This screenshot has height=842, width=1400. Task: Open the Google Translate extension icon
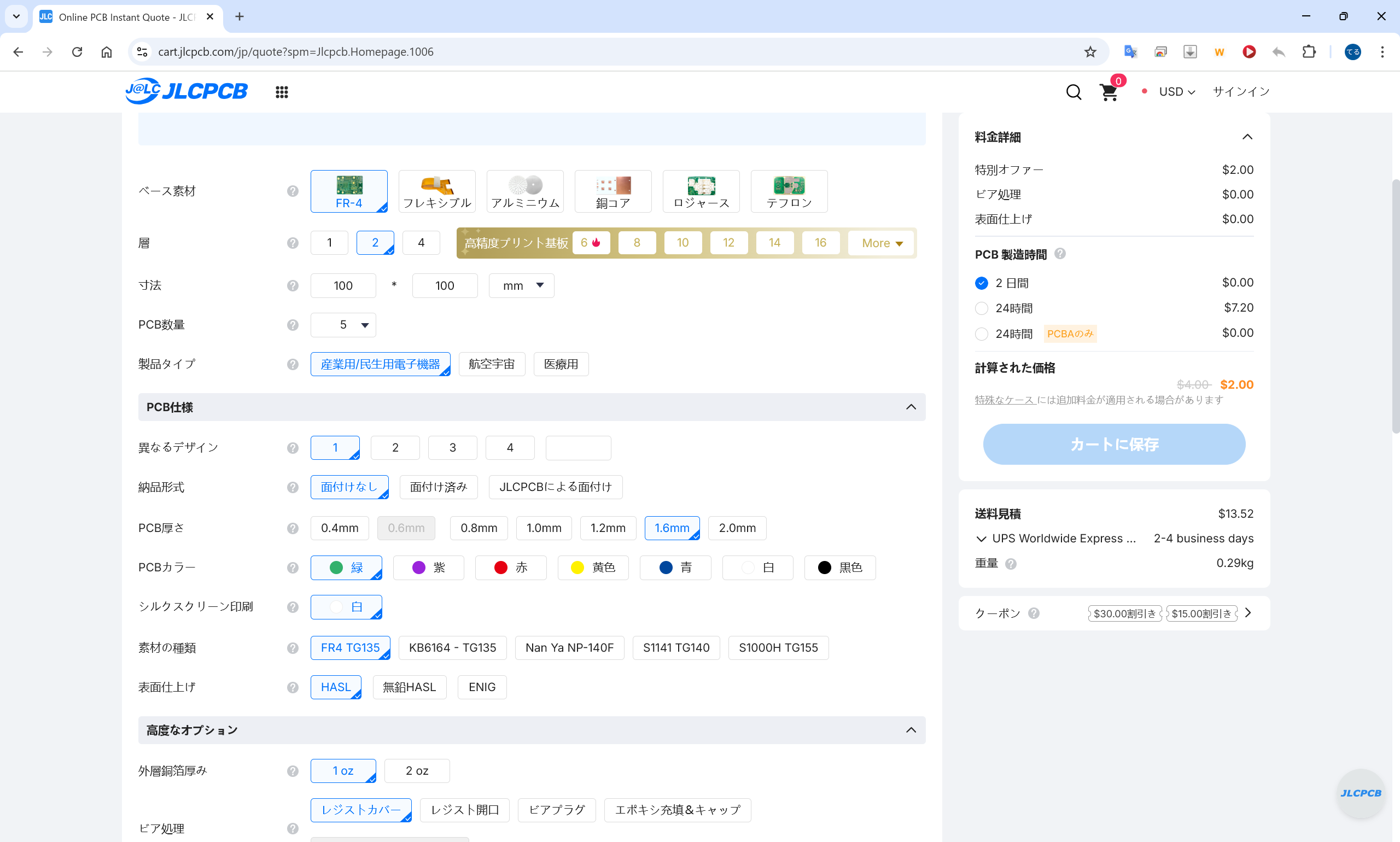pos(1130,51)
